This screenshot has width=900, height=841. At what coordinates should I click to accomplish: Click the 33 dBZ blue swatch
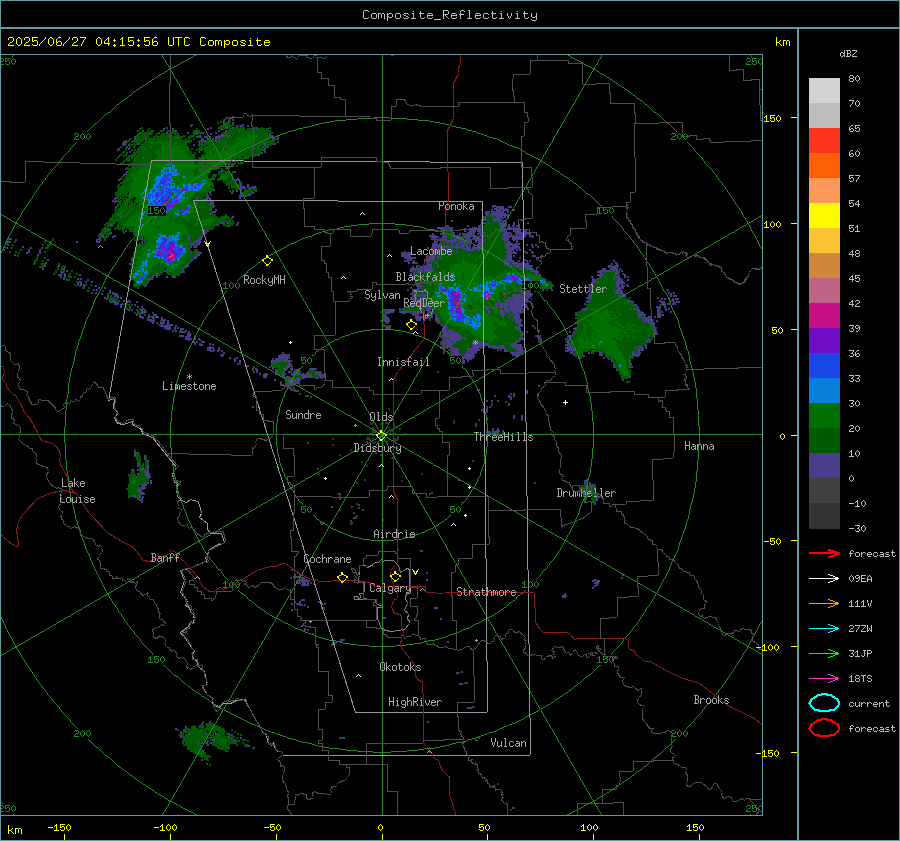click(x=824, y=365)
